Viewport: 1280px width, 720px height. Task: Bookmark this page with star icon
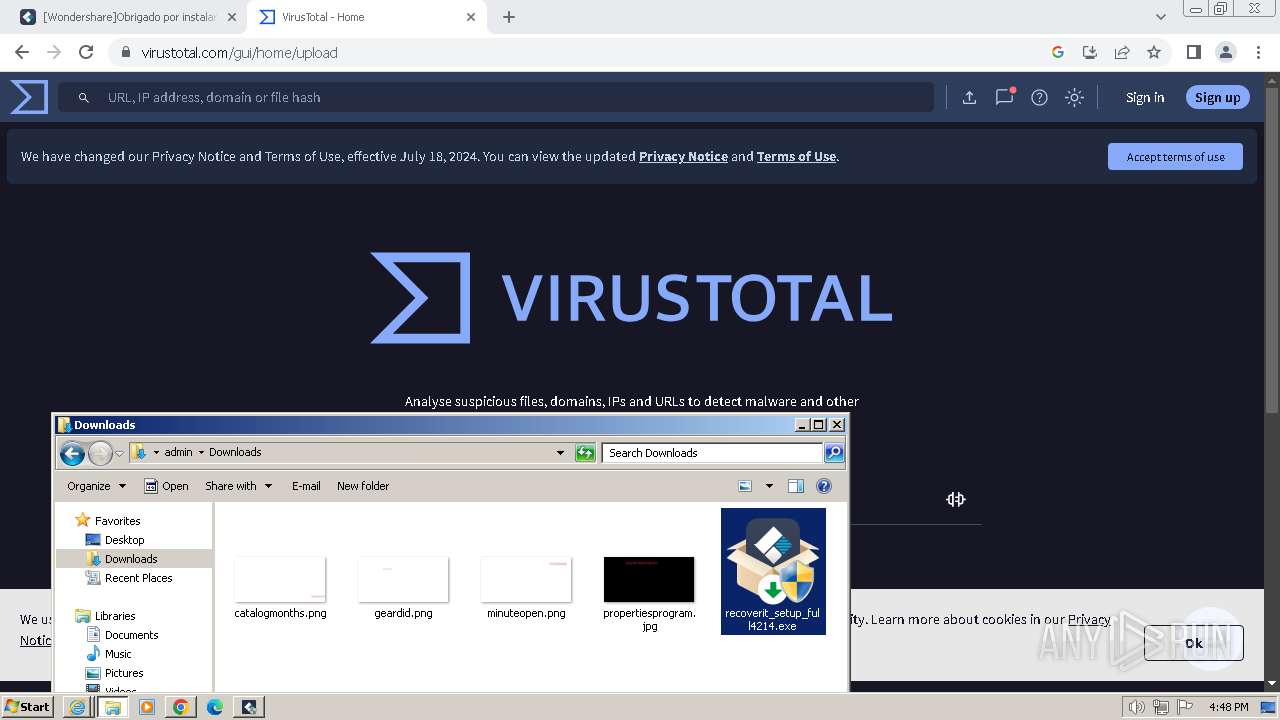click(1154, 52)
